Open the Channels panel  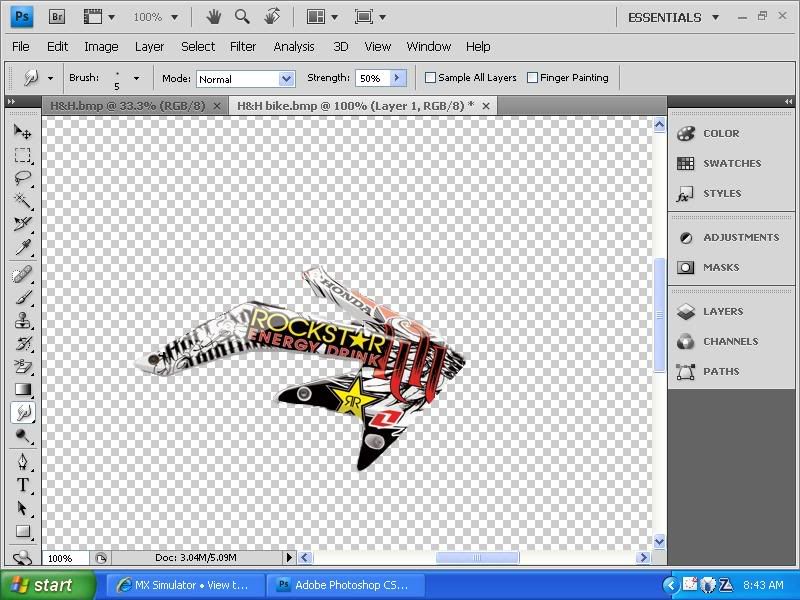[x=731, y=341]
